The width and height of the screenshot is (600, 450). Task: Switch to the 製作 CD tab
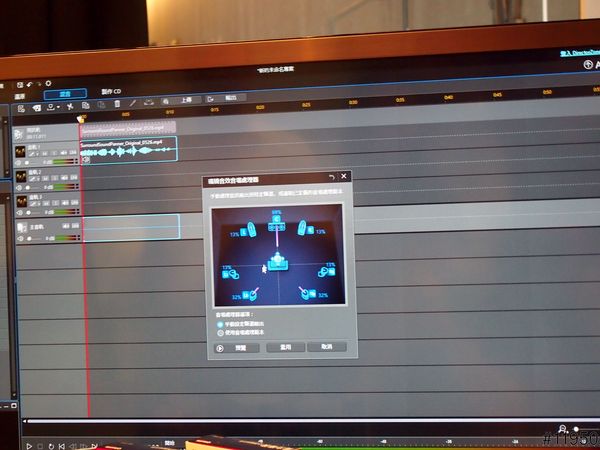[111, 91]
